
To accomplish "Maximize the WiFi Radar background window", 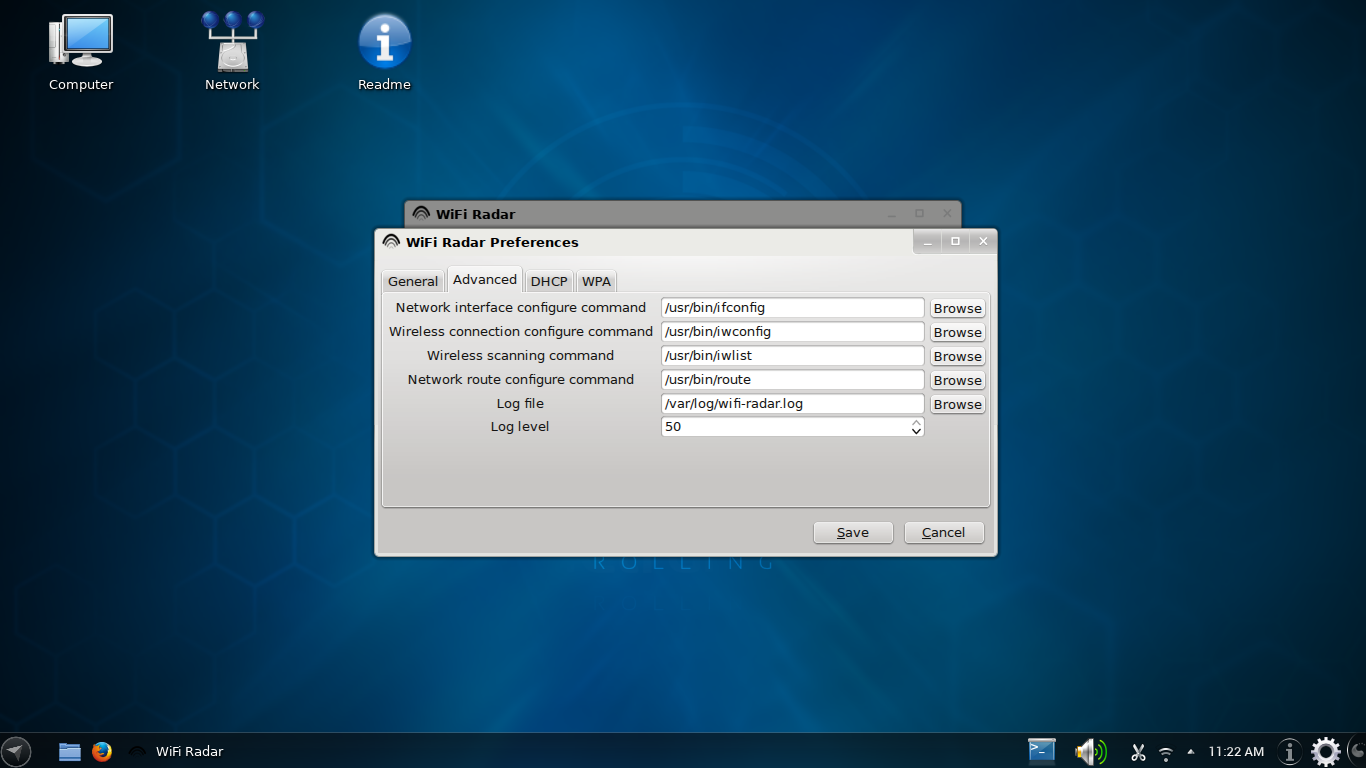I will point(920,213).
